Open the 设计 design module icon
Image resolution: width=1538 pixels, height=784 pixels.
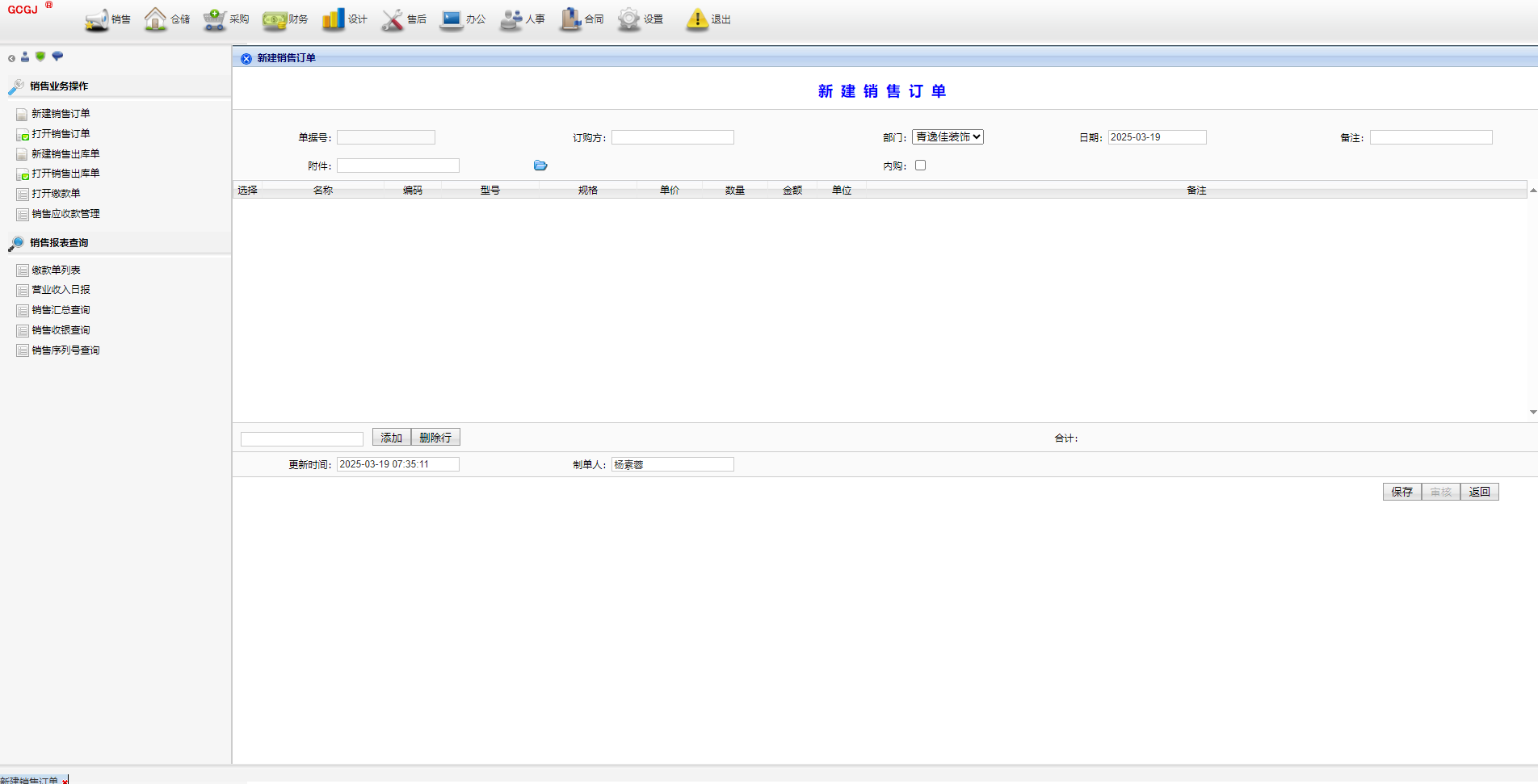tap(333, 19)
